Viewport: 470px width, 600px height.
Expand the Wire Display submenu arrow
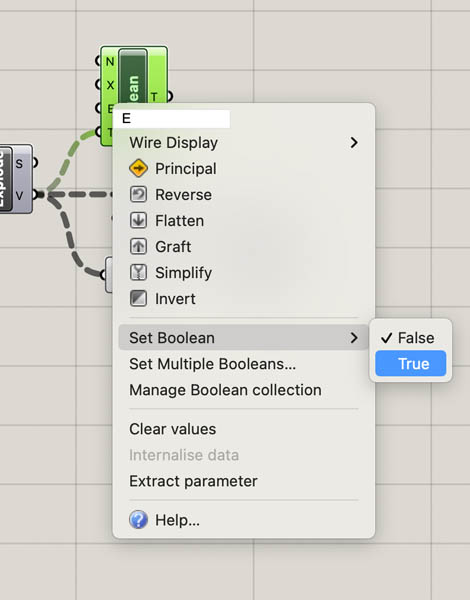click(x=354, y=143)
